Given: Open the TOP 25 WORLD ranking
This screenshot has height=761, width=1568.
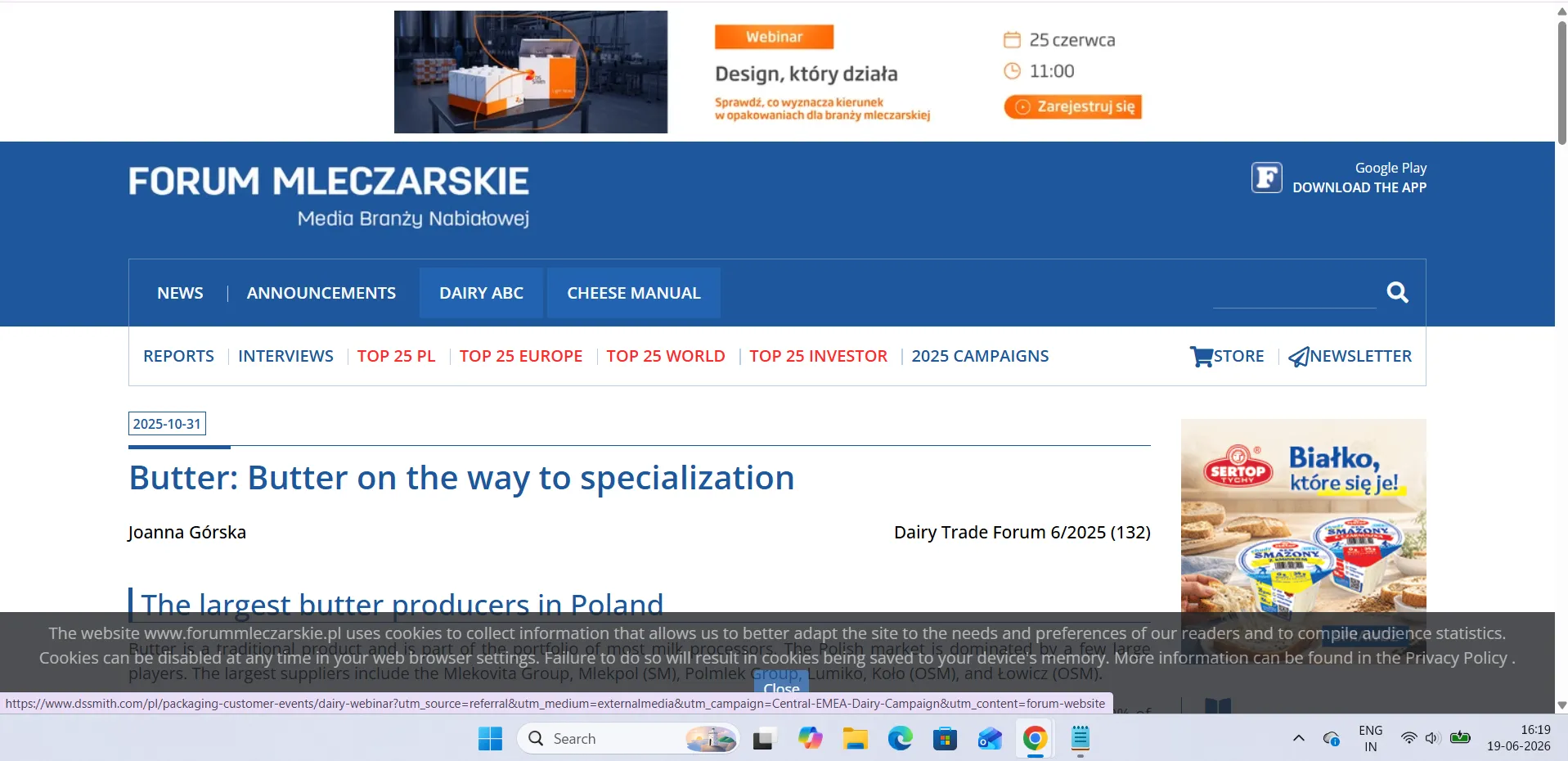Looking at the screenshot, I should (x=666, y=356).
